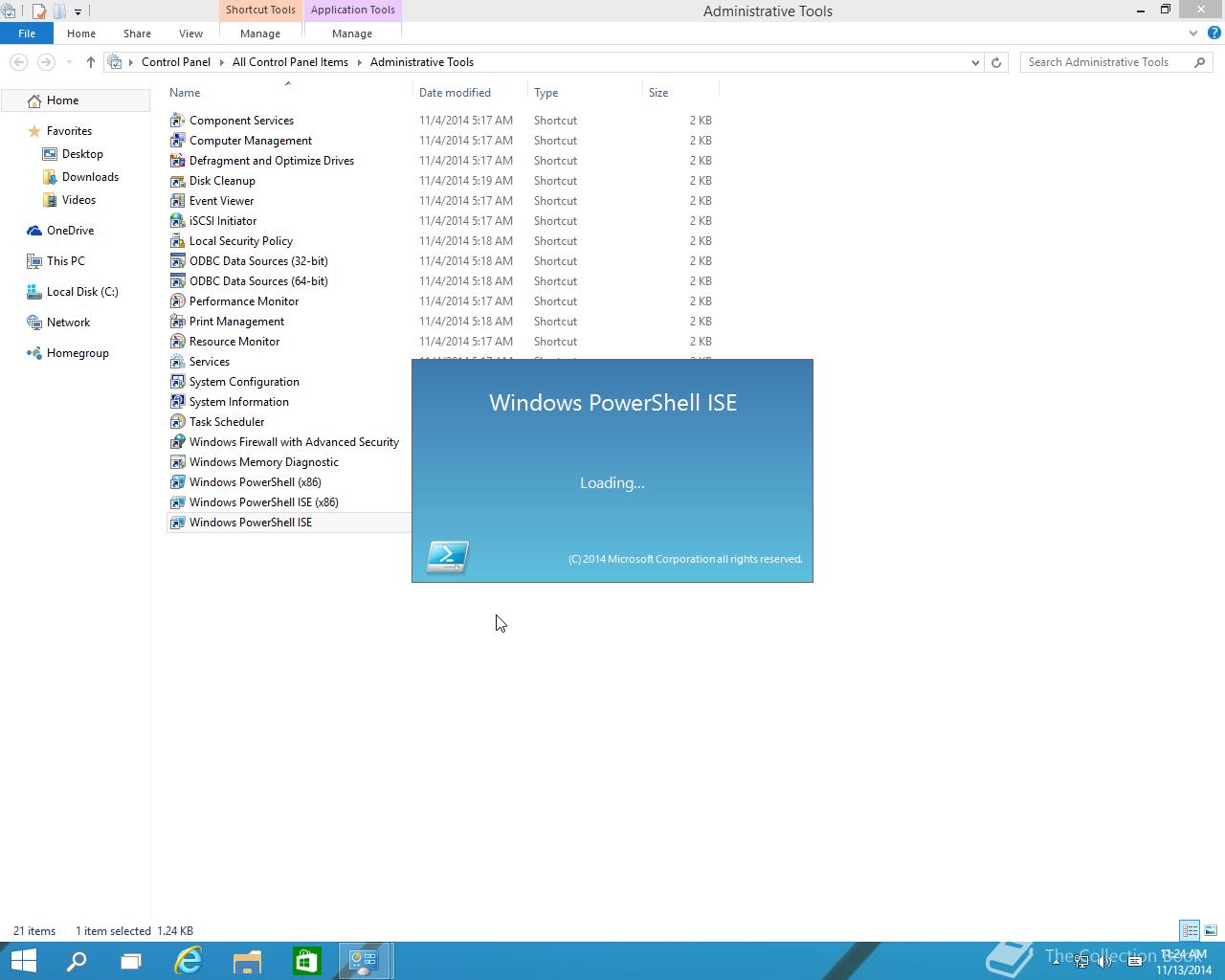Open Internet Explorer from the taskbar

(x=189, y=961)
